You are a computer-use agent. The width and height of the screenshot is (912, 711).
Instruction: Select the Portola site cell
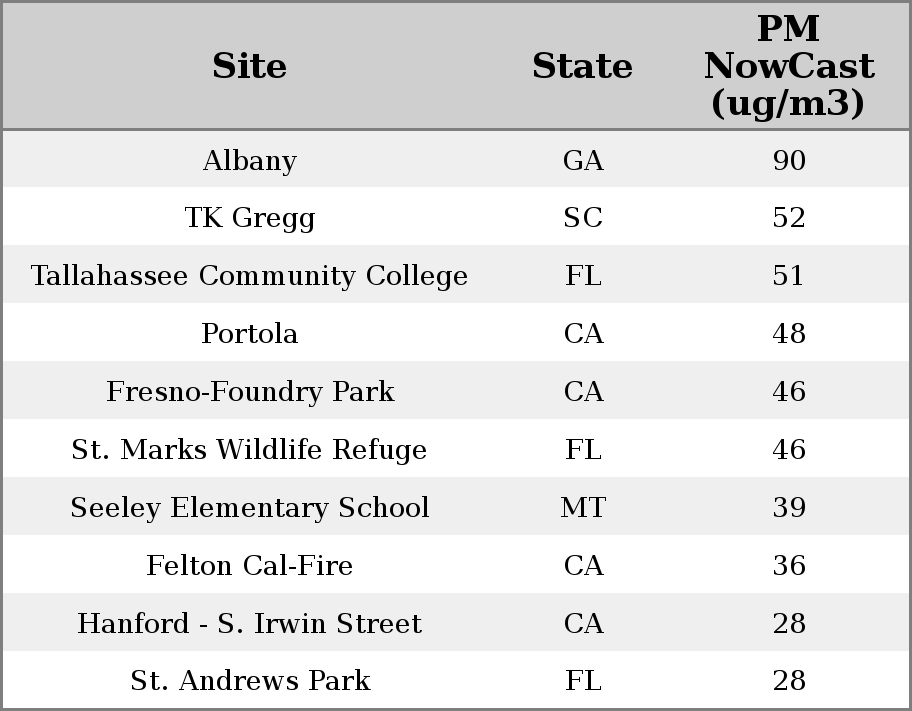coord(250,333)
